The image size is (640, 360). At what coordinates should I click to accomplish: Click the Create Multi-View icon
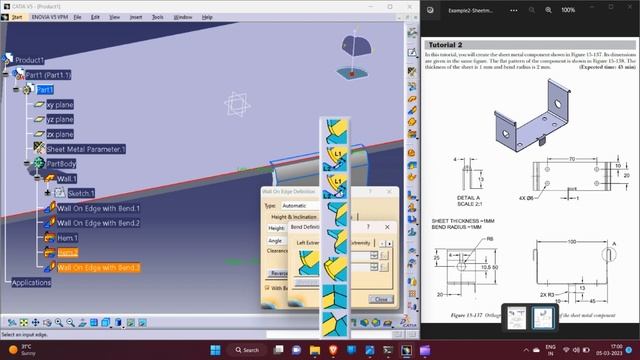pos(94,323)
